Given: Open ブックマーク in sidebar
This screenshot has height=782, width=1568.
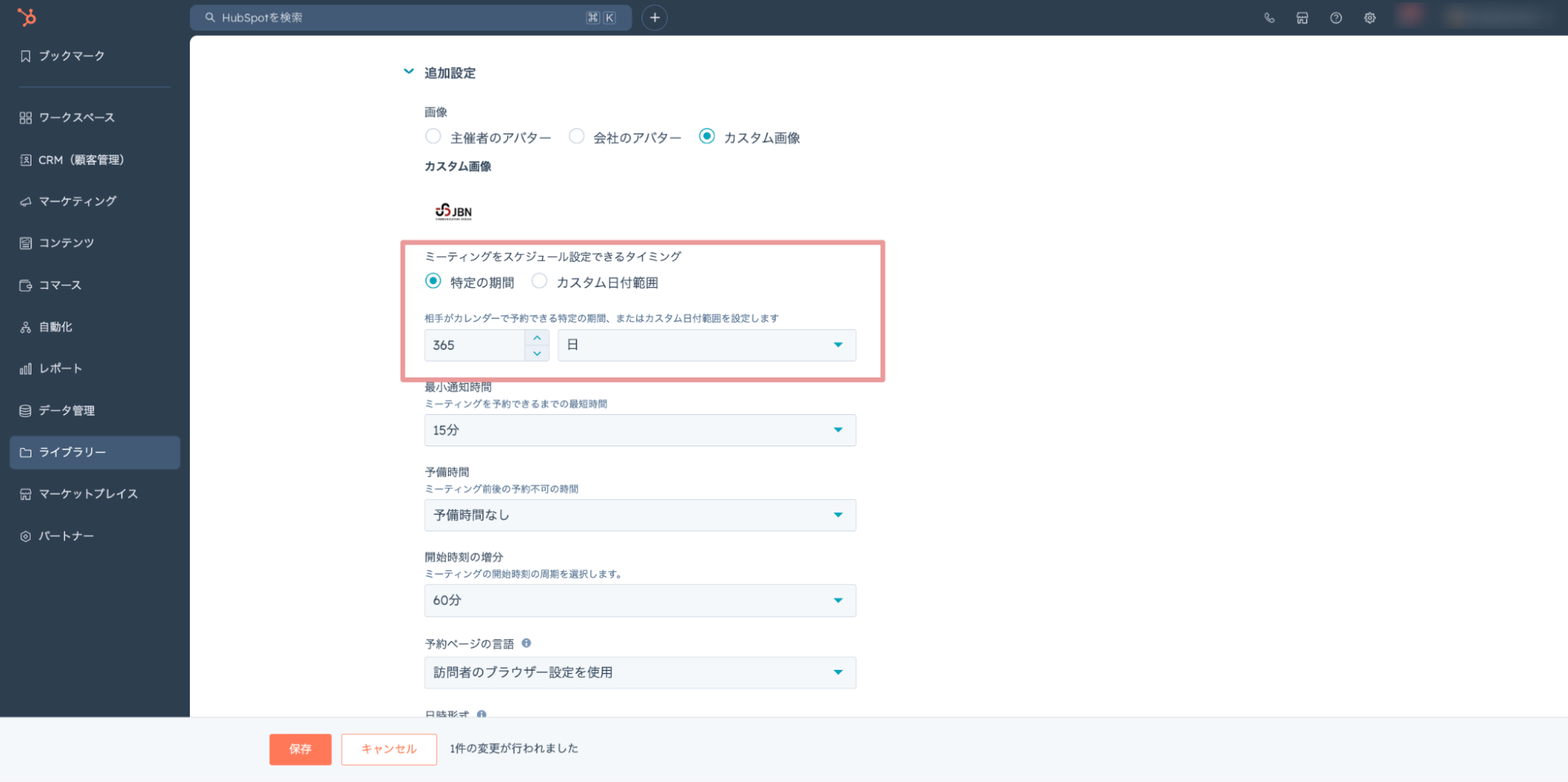Looking at the screenshot, I should [71, 56].
